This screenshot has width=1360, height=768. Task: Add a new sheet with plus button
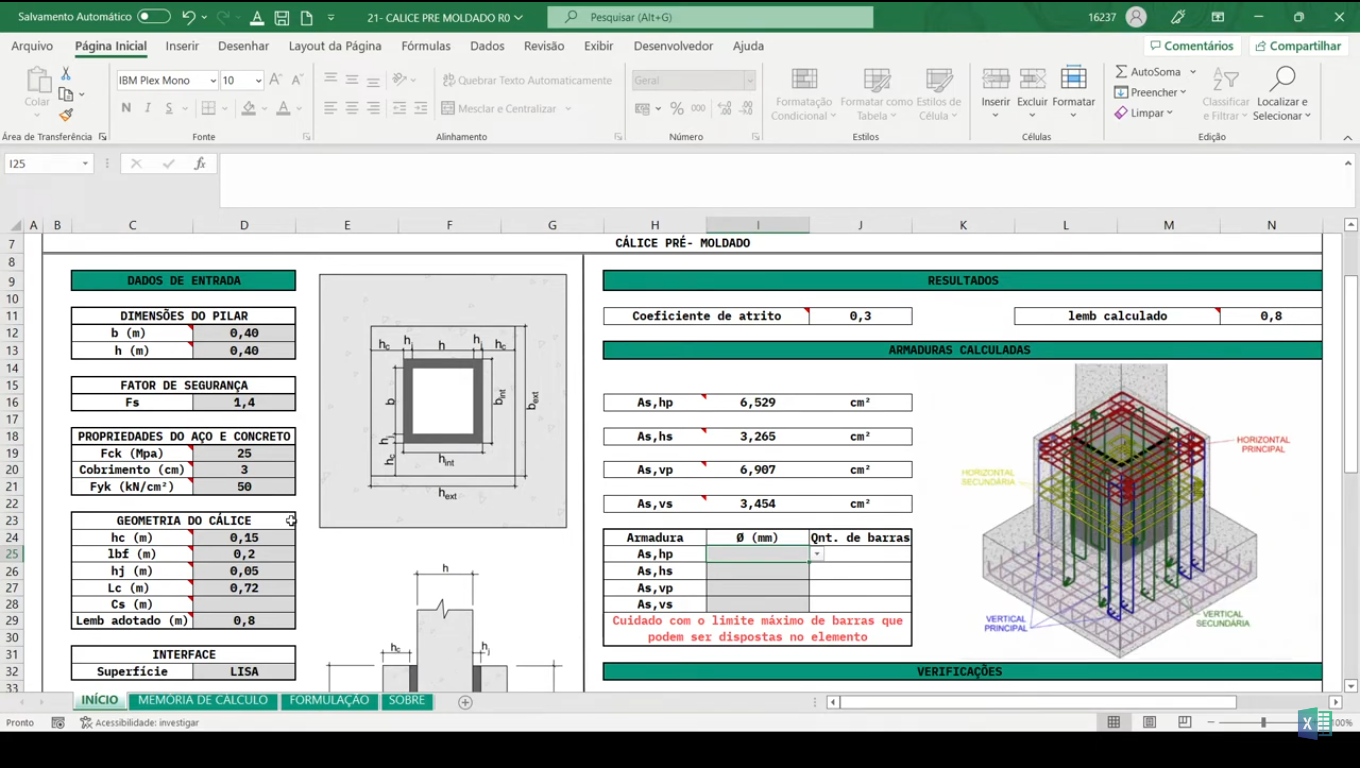point(465,702)
